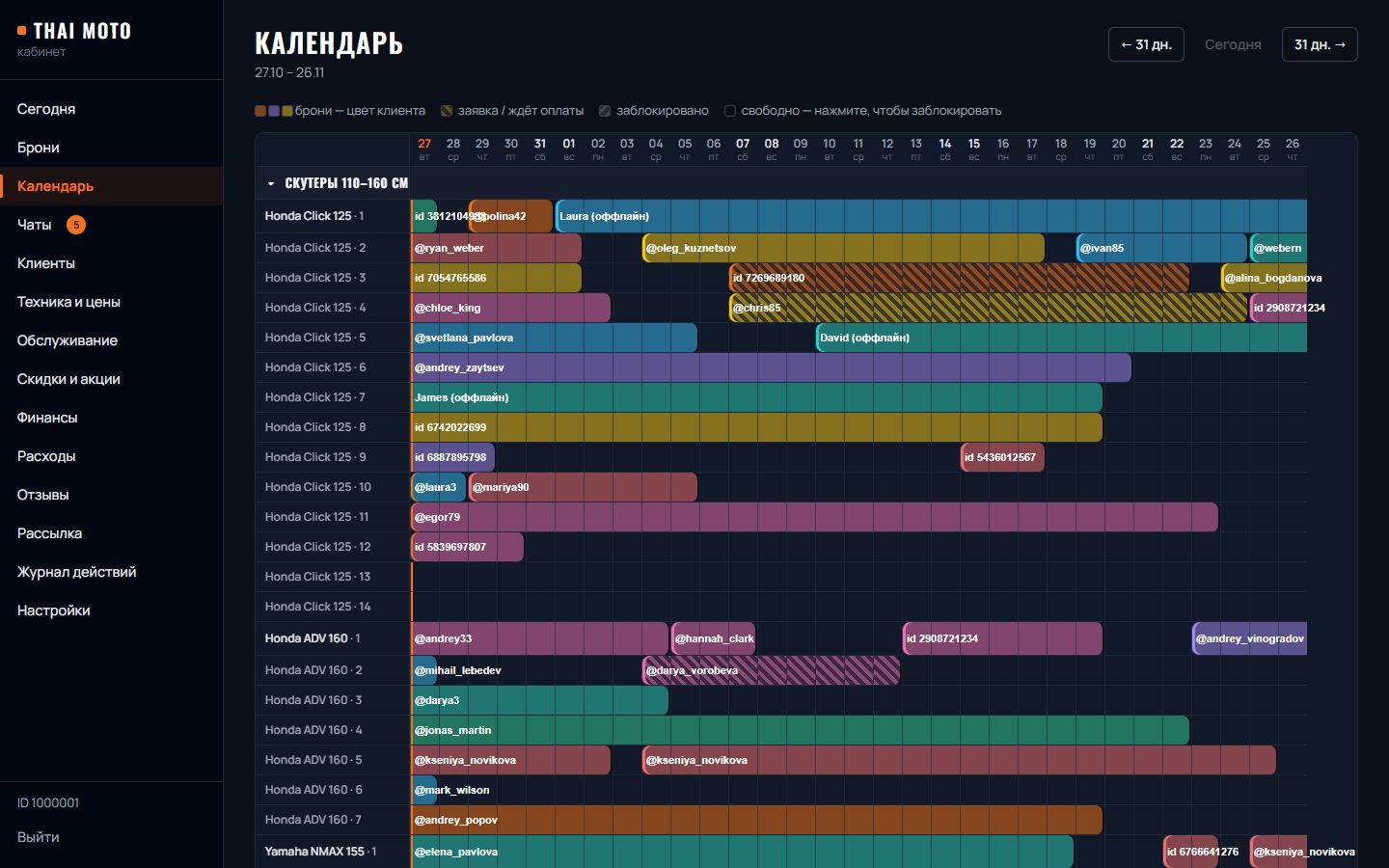Select the @jonas_martin booking

tap(801, 730)
